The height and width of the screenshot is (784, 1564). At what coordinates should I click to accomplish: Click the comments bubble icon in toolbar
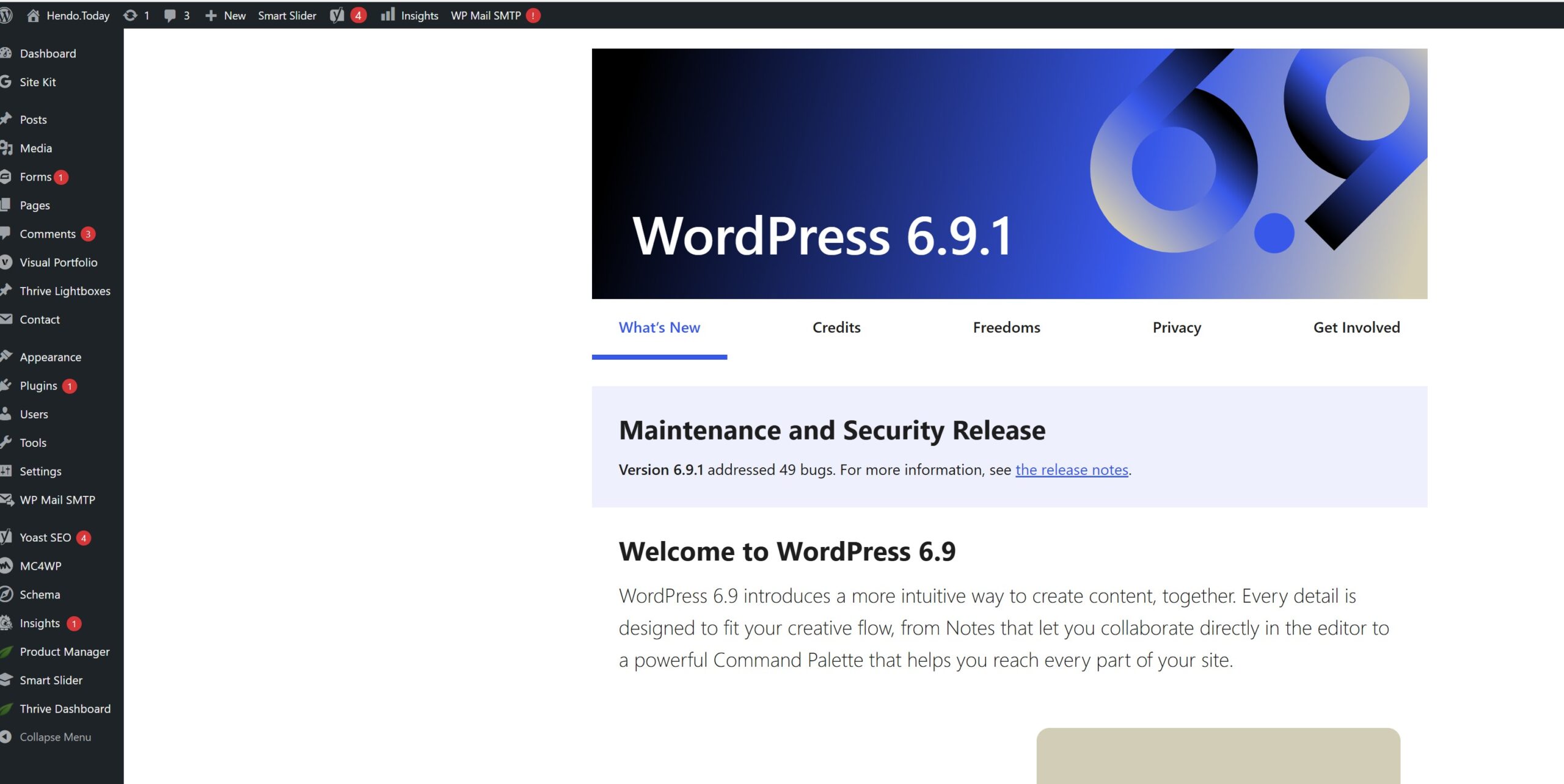click(x=170, y=15)
